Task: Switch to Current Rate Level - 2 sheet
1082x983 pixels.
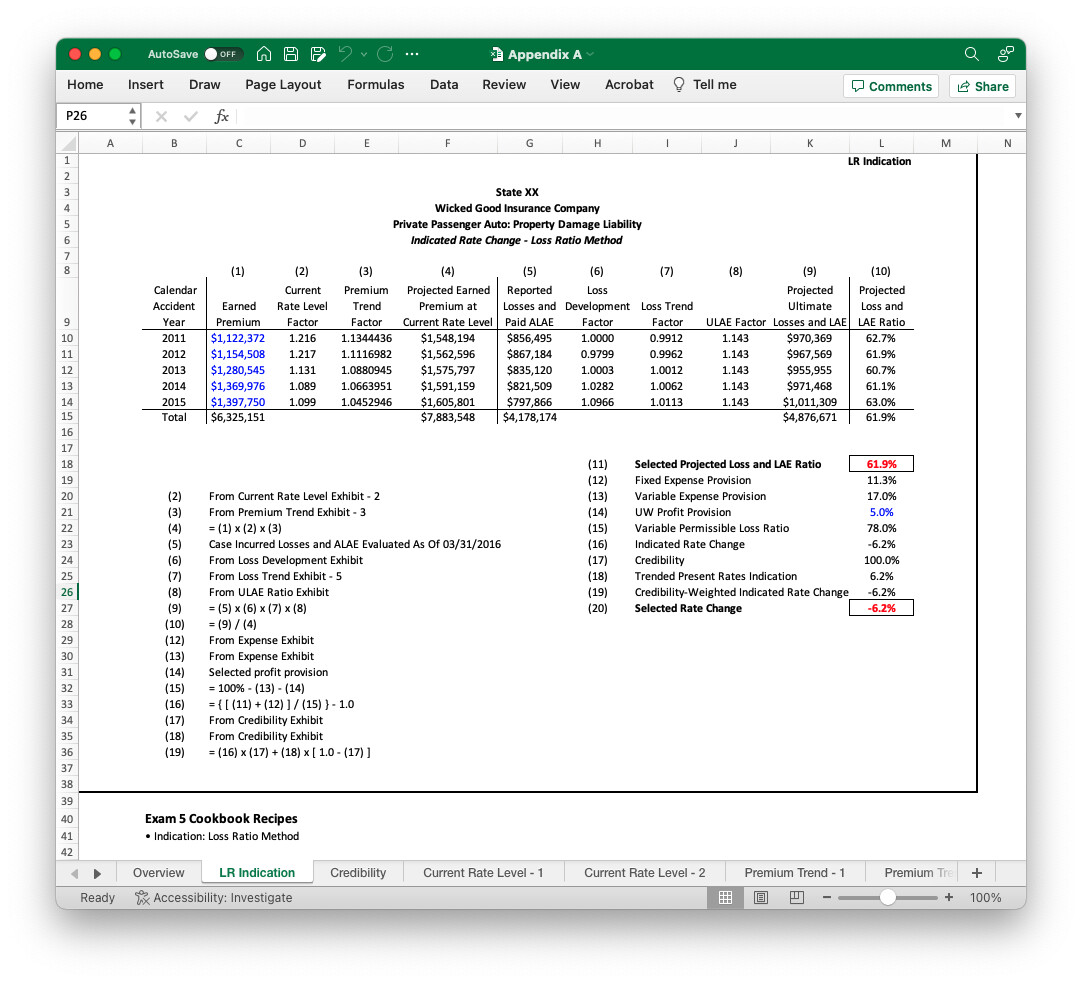Action: [x=645, y=873]
